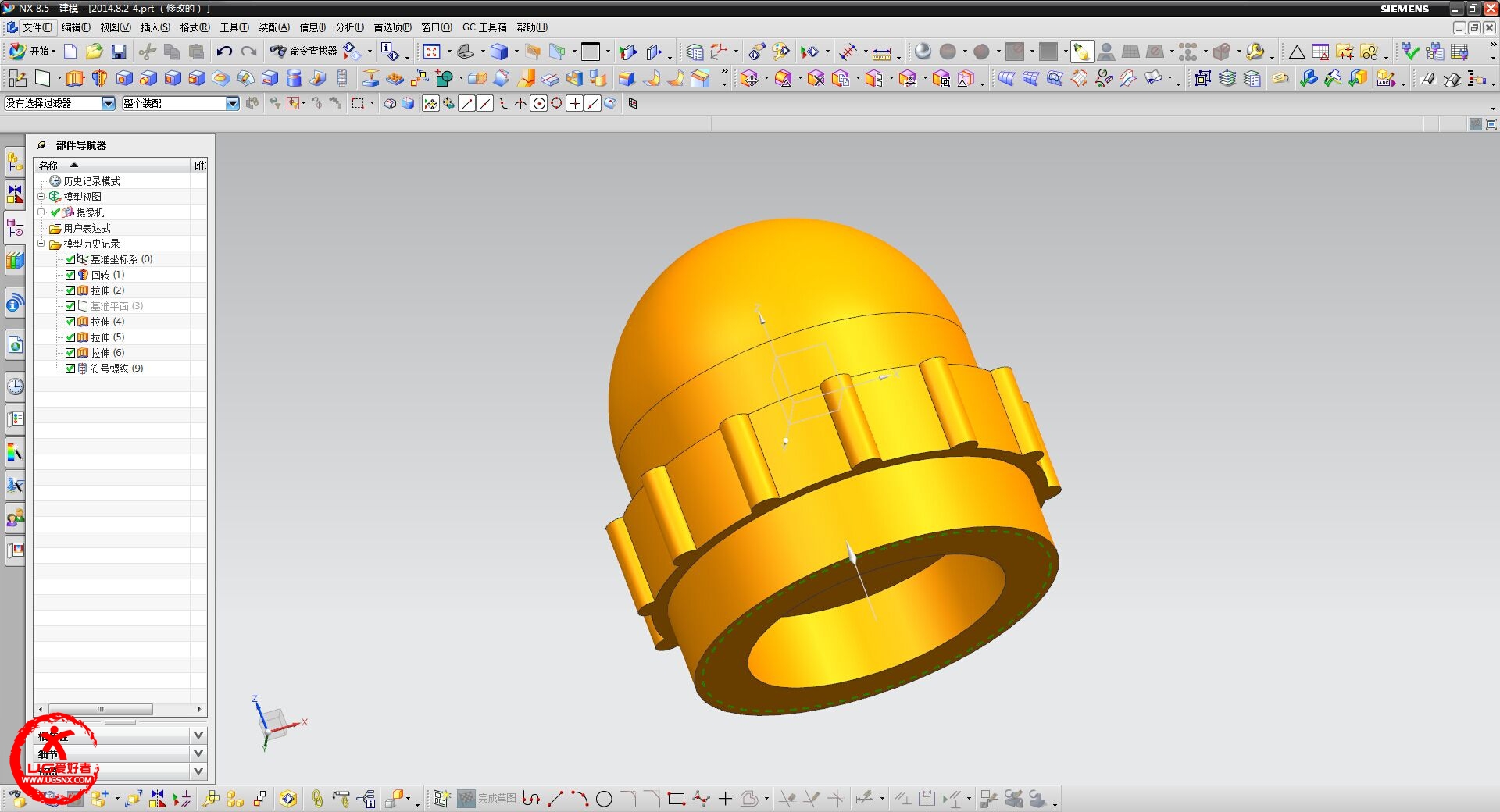1500x812 pixels.
Task: Toggle checkbox for 基准平面 (3)
Action: (70, 306)
